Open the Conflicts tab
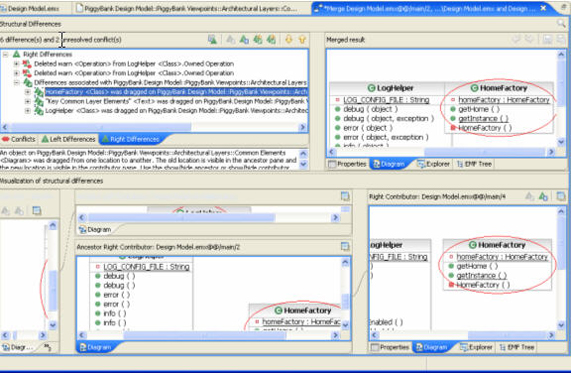 tap(19, 139)
